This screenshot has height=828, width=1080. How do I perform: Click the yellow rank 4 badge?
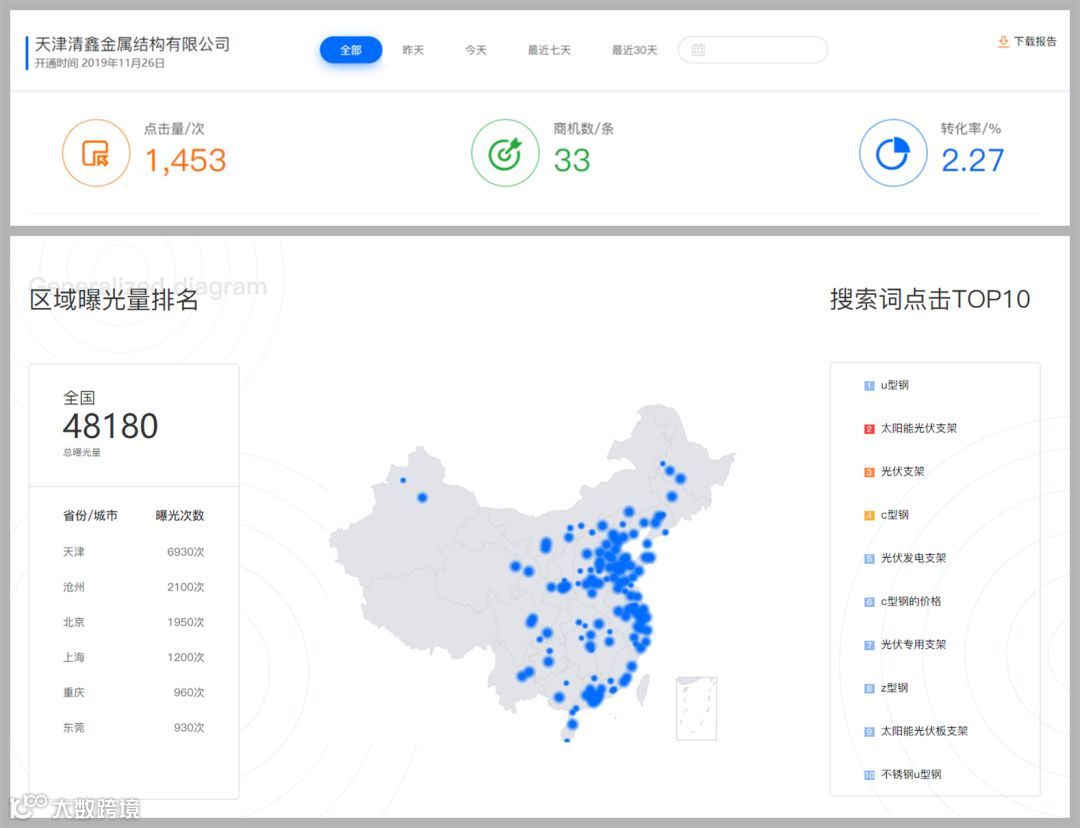(x=869, y=515)
